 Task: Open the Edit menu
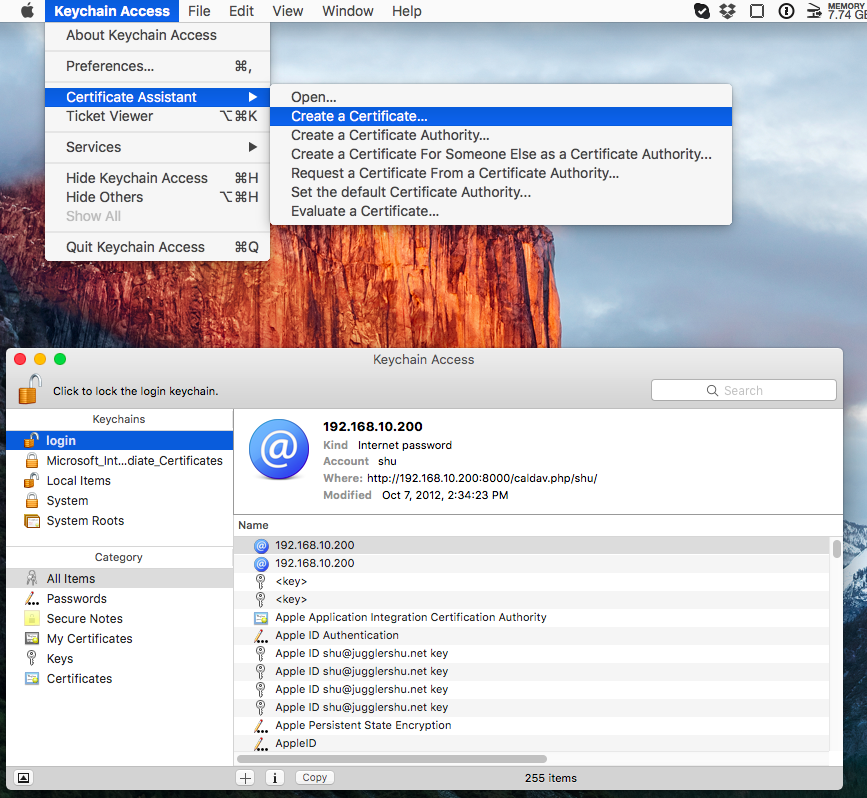(x=241, y=11)
